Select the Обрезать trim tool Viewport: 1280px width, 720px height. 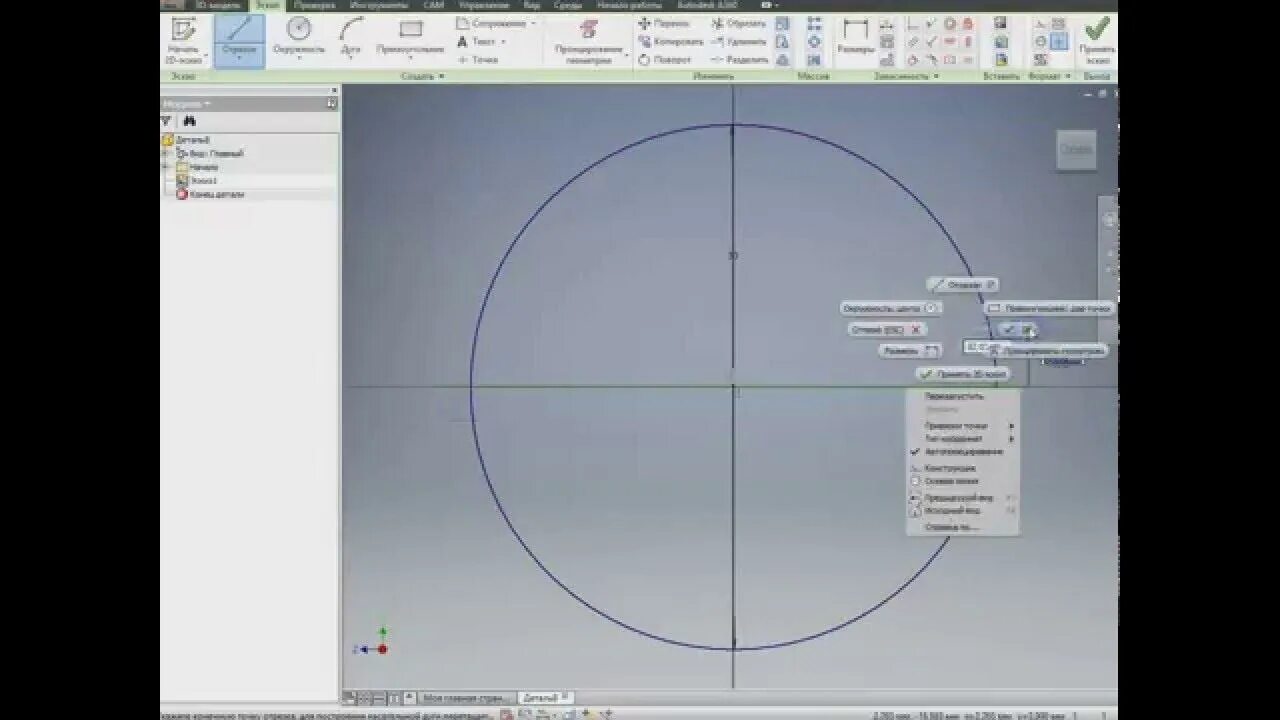click(x=739, y=23)
